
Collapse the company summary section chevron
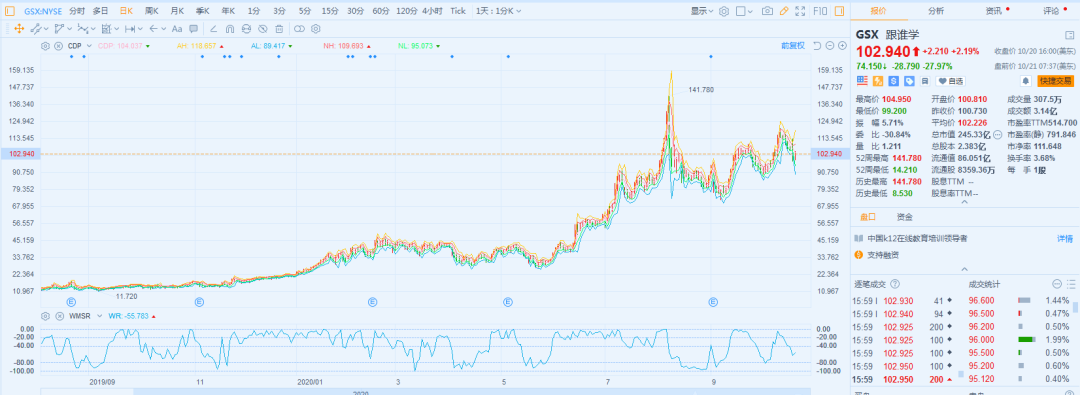(x=964, y=269)
